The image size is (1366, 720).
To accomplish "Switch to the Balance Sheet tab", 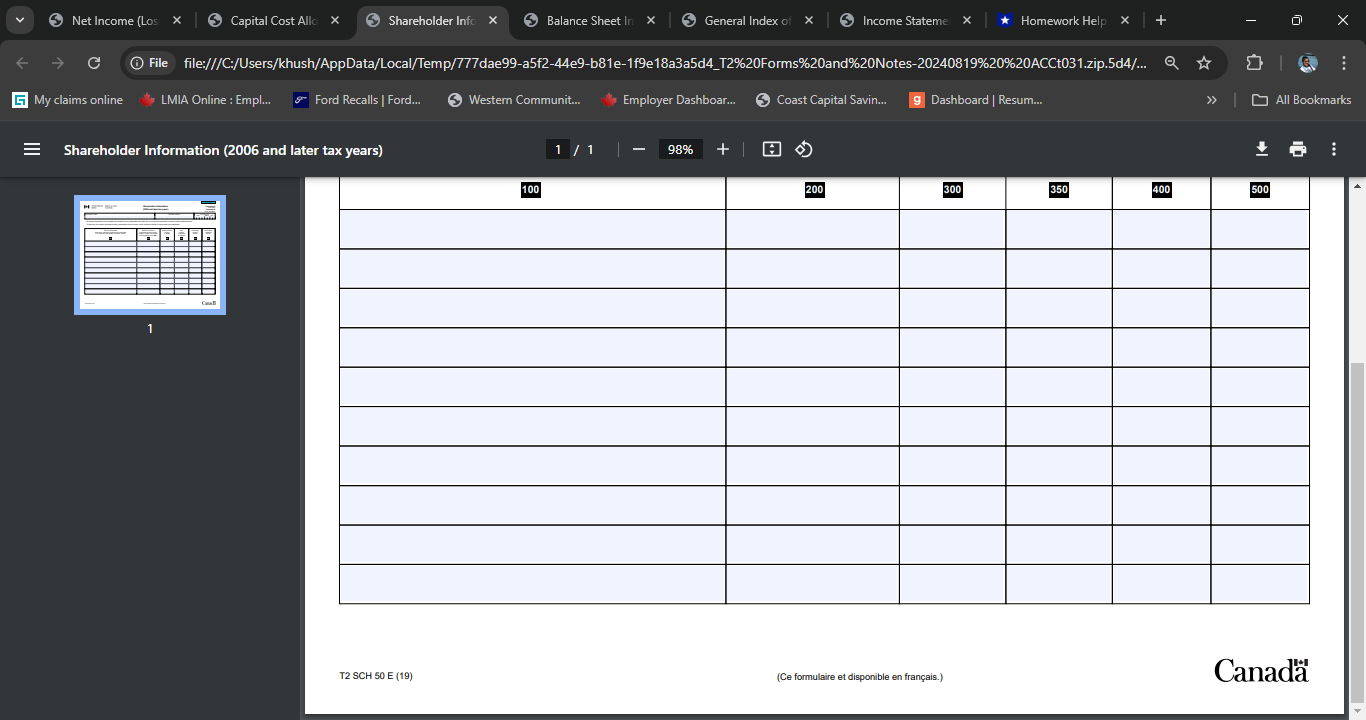I will tap(590, 20).
